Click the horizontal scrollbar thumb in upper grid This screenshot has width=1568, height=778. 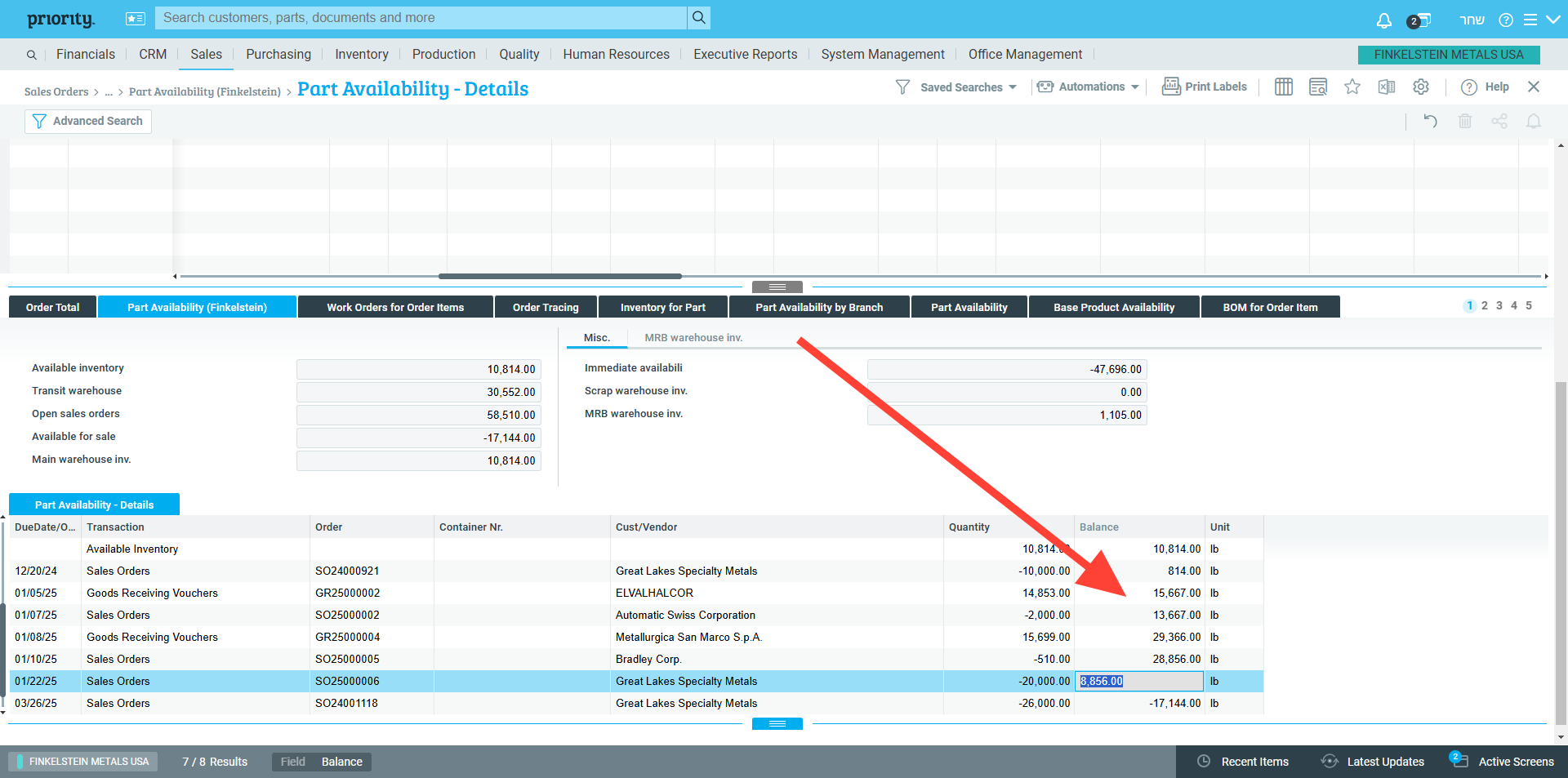560,276
